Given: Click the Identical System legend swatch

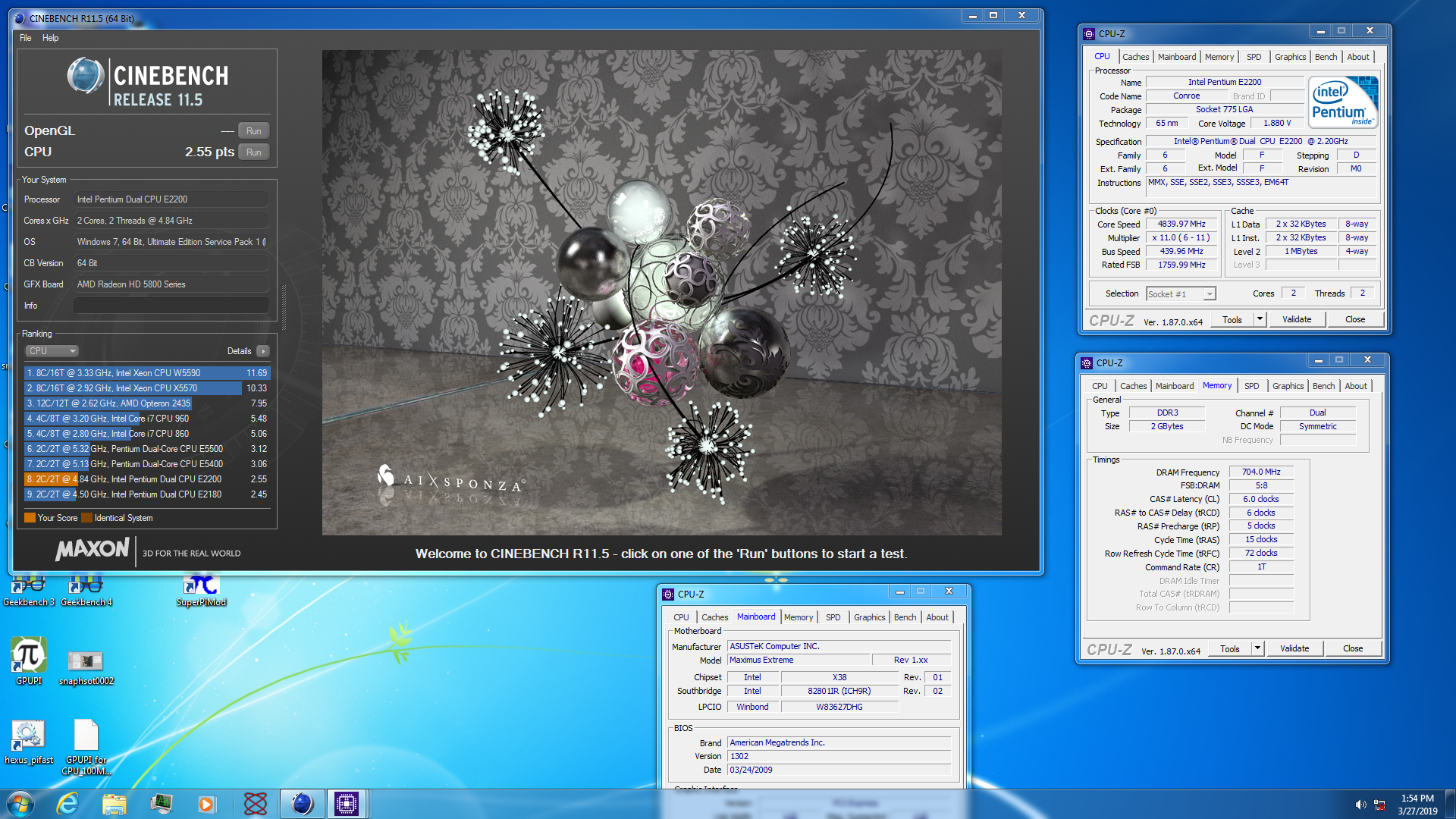Looking at the screenshot, I should point(86,518).
